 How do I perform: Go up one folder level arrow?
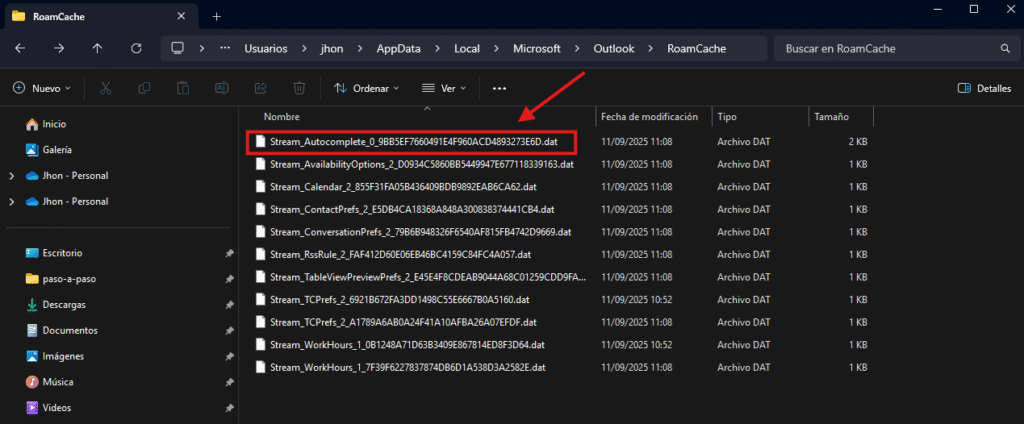[97, 48]
